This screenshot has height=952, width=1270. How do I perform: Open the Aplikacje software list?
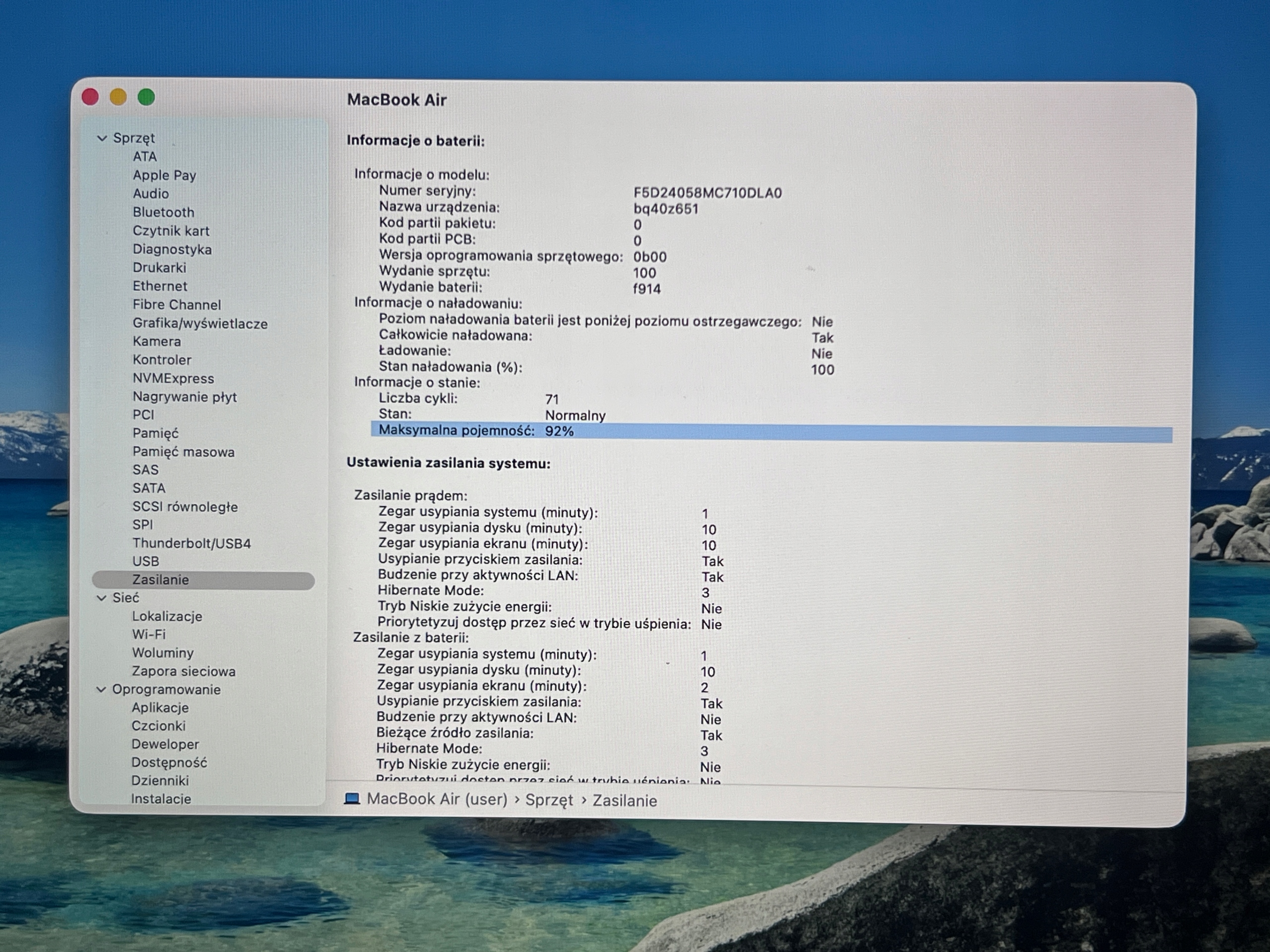pyautogui.click(x=160, y=708)
